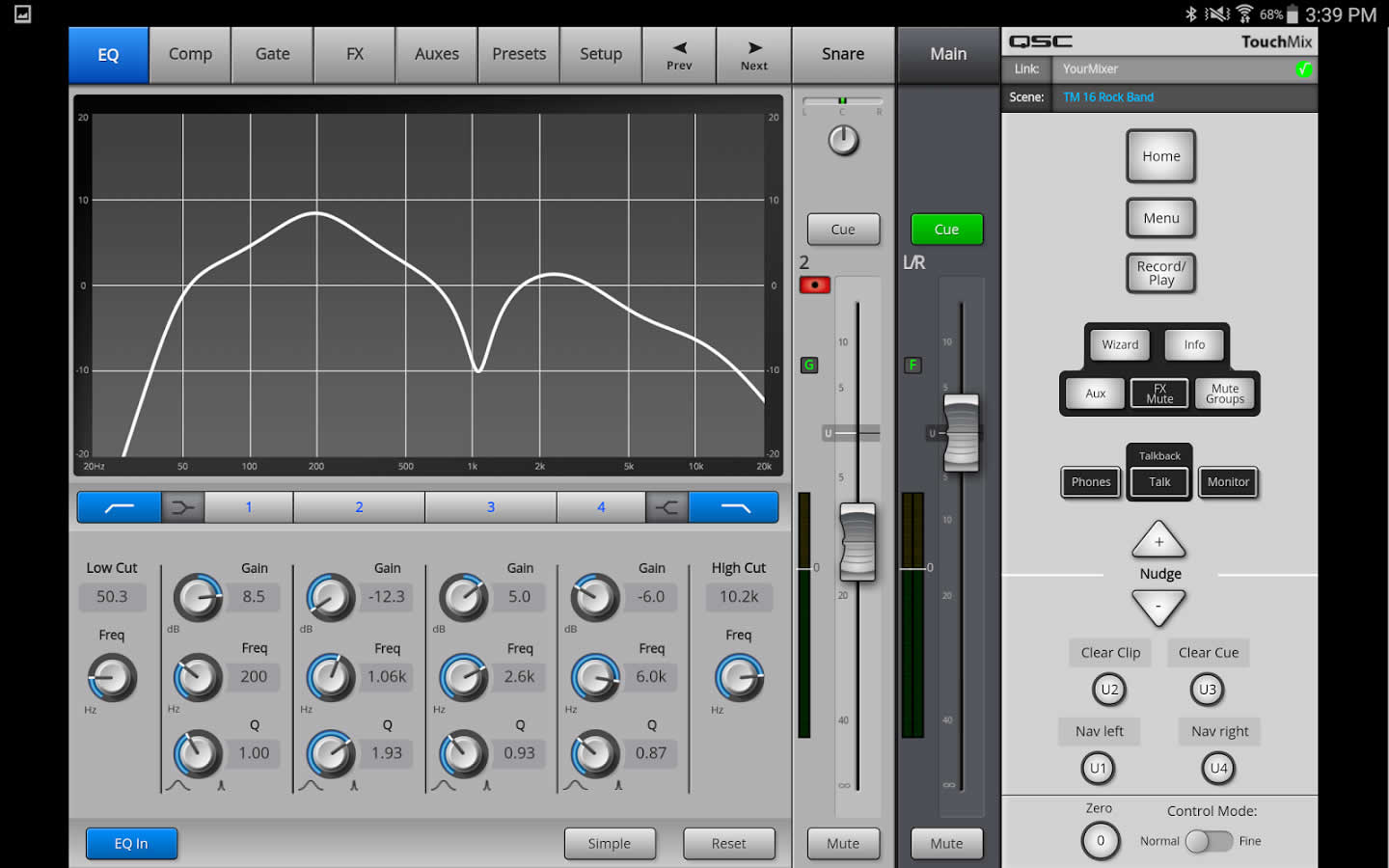This screenshot has height=868, width=1389.
Task: Disable the green Main Cue button
Action: coord(946,230)
